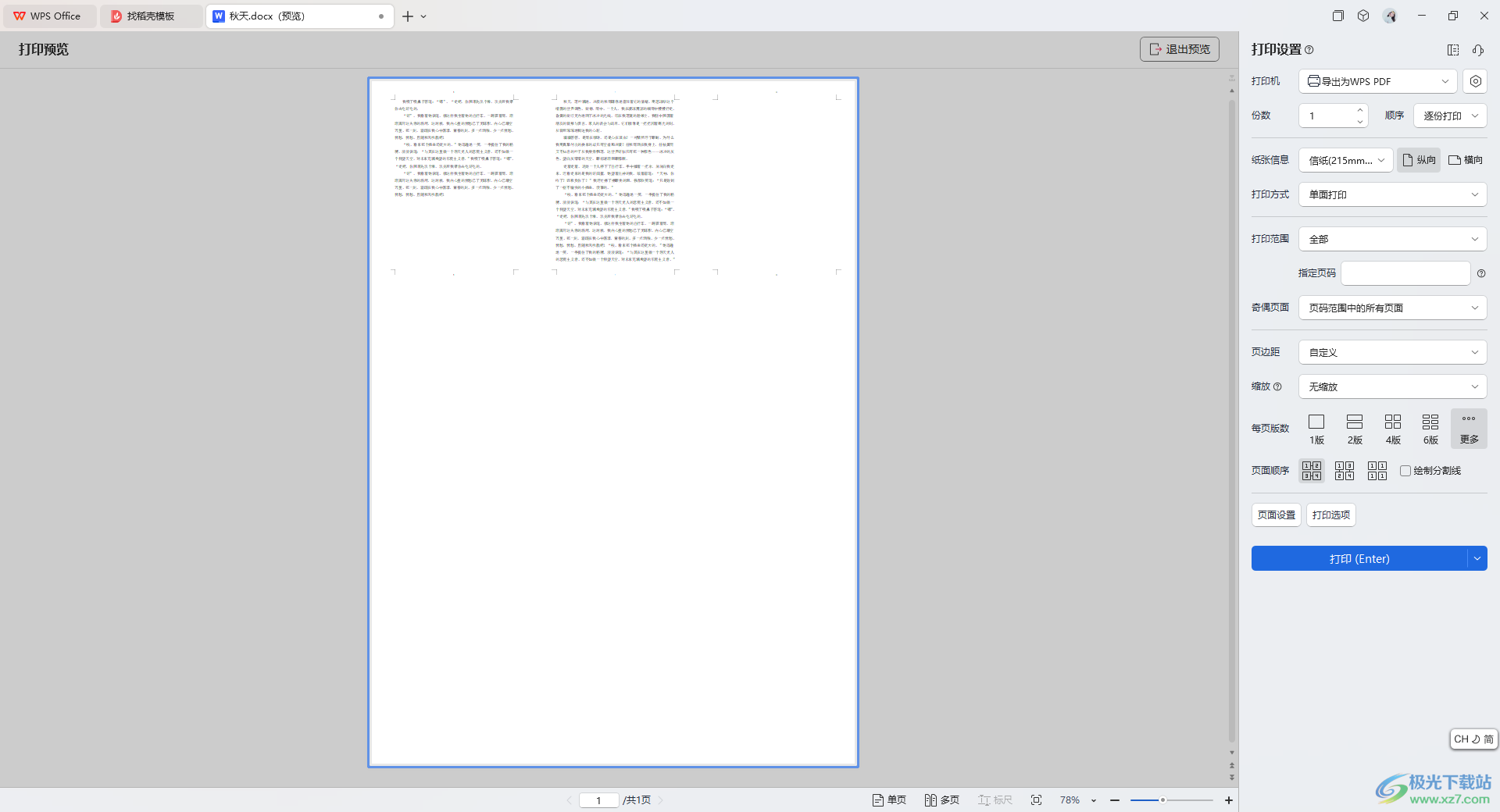Choose top-to-bottom page order icon
Screen dimensions: 1500x812
(x=1345, y=471)
